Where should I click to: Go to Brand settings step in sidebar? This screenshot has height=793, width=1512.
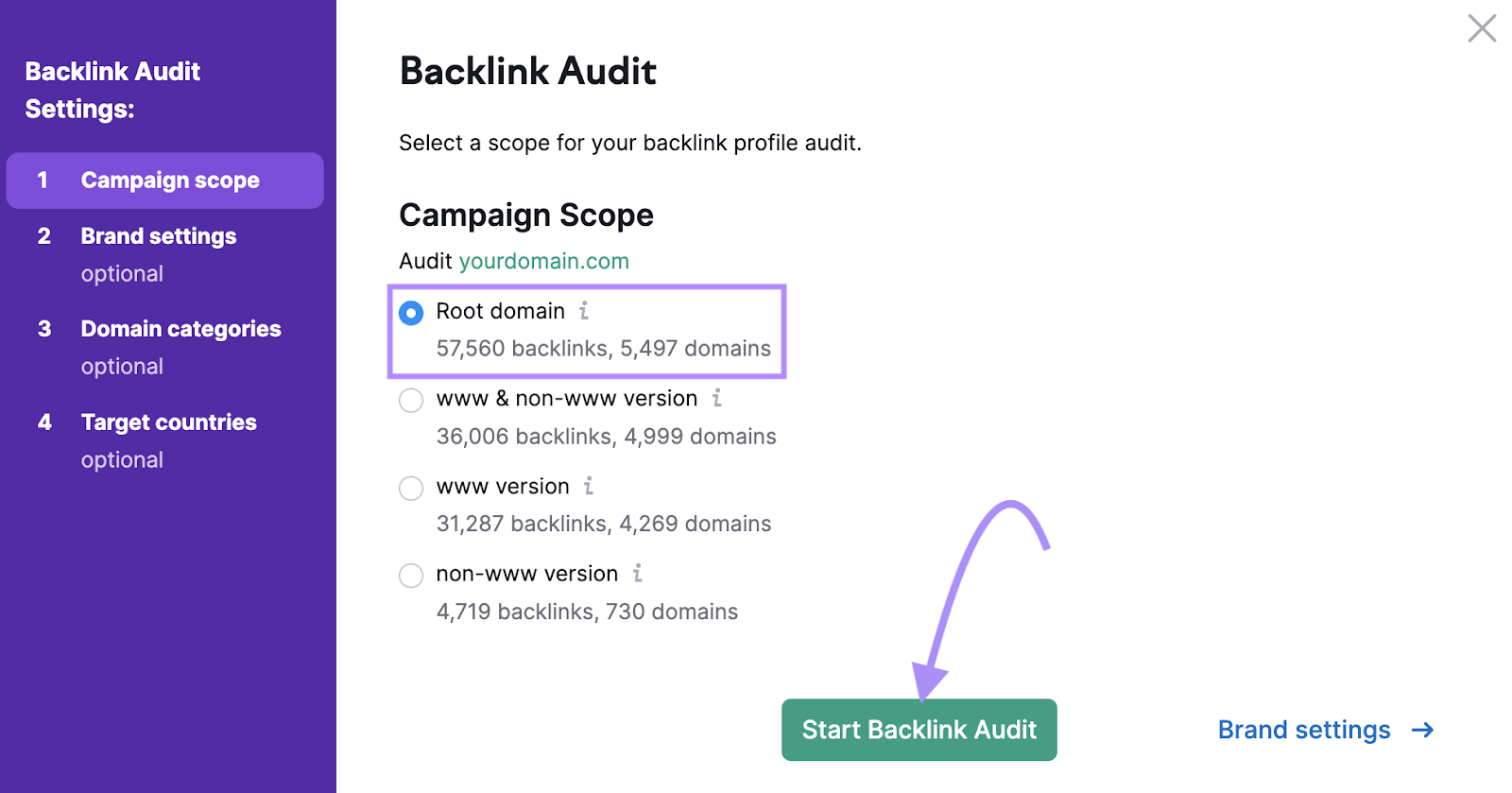tap(158, 236)
